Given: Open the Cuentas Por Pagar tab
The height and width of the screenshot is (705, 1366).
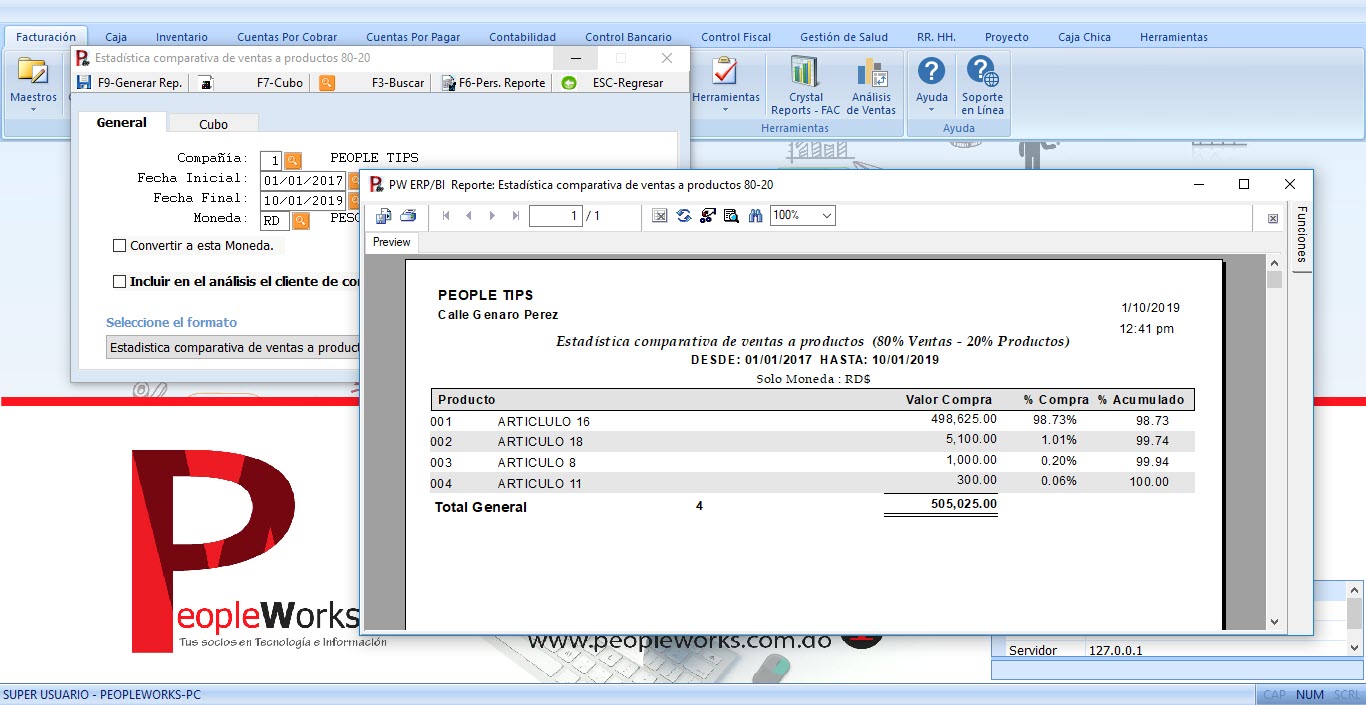Looking at the screenshot, I should tap(413, 37).
